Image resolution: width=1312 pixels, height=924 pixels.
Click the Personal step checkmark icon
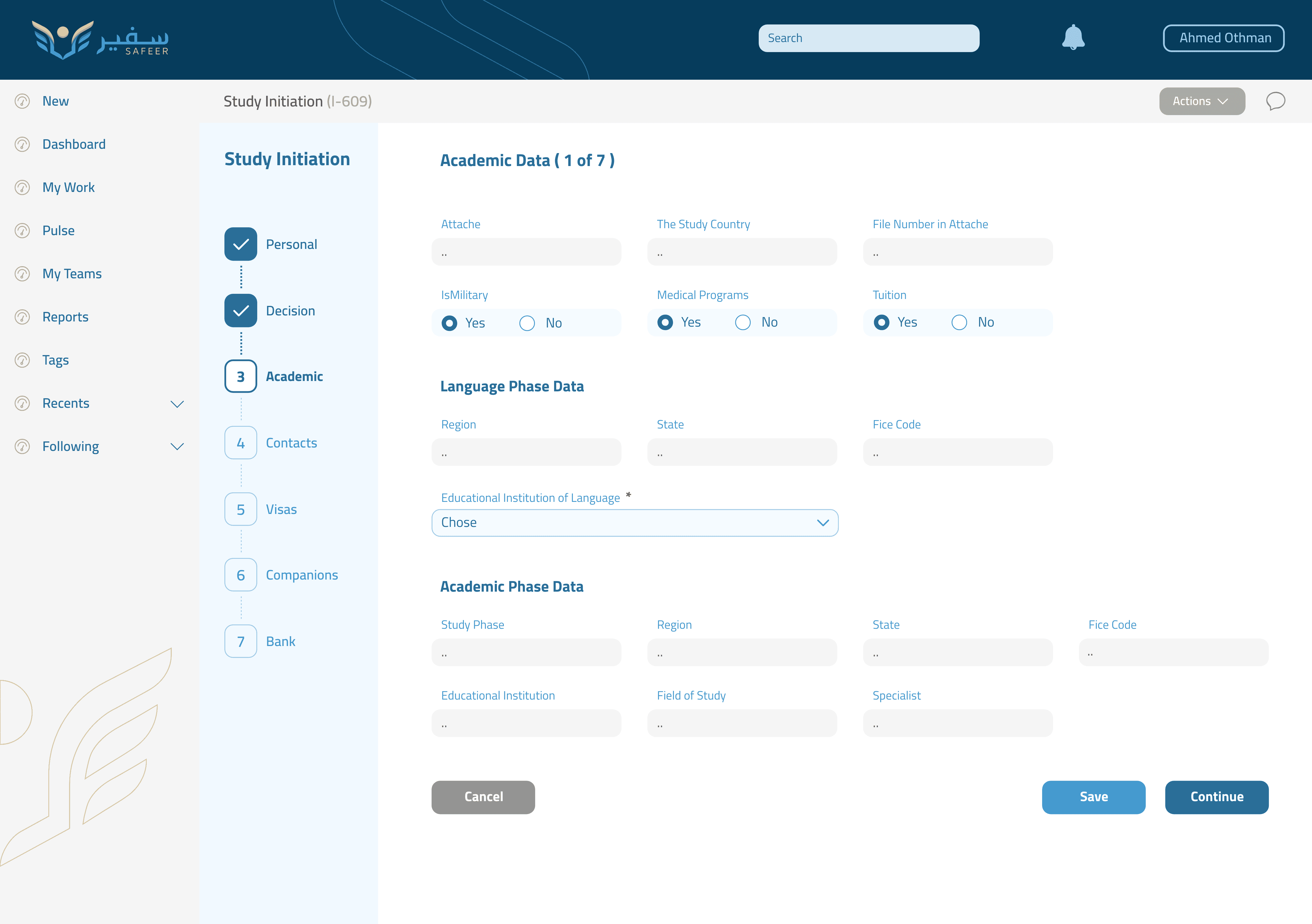[x=241, y=245]
